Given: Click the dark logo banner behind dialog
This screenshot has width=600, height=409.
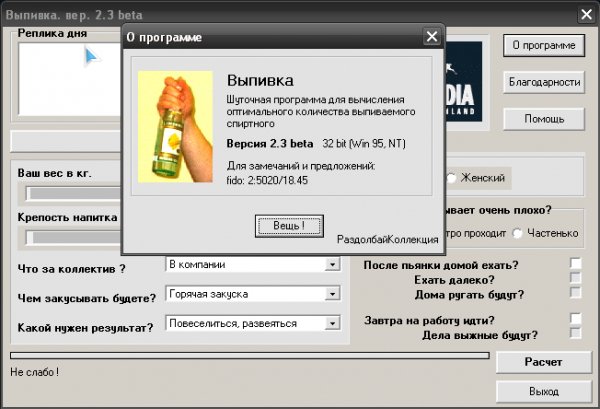Looking at the screenshot, I should tap(463, 81).
